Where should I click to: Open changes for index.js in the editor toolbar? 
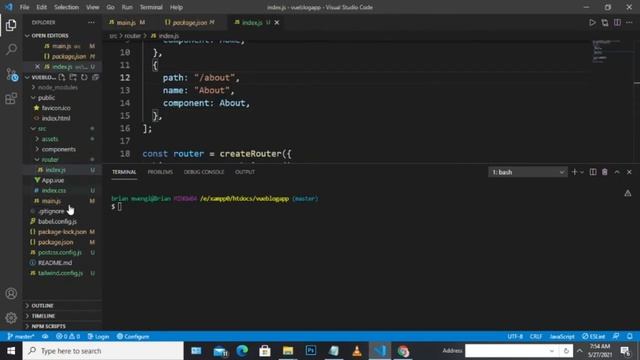[x=605, y=22]
